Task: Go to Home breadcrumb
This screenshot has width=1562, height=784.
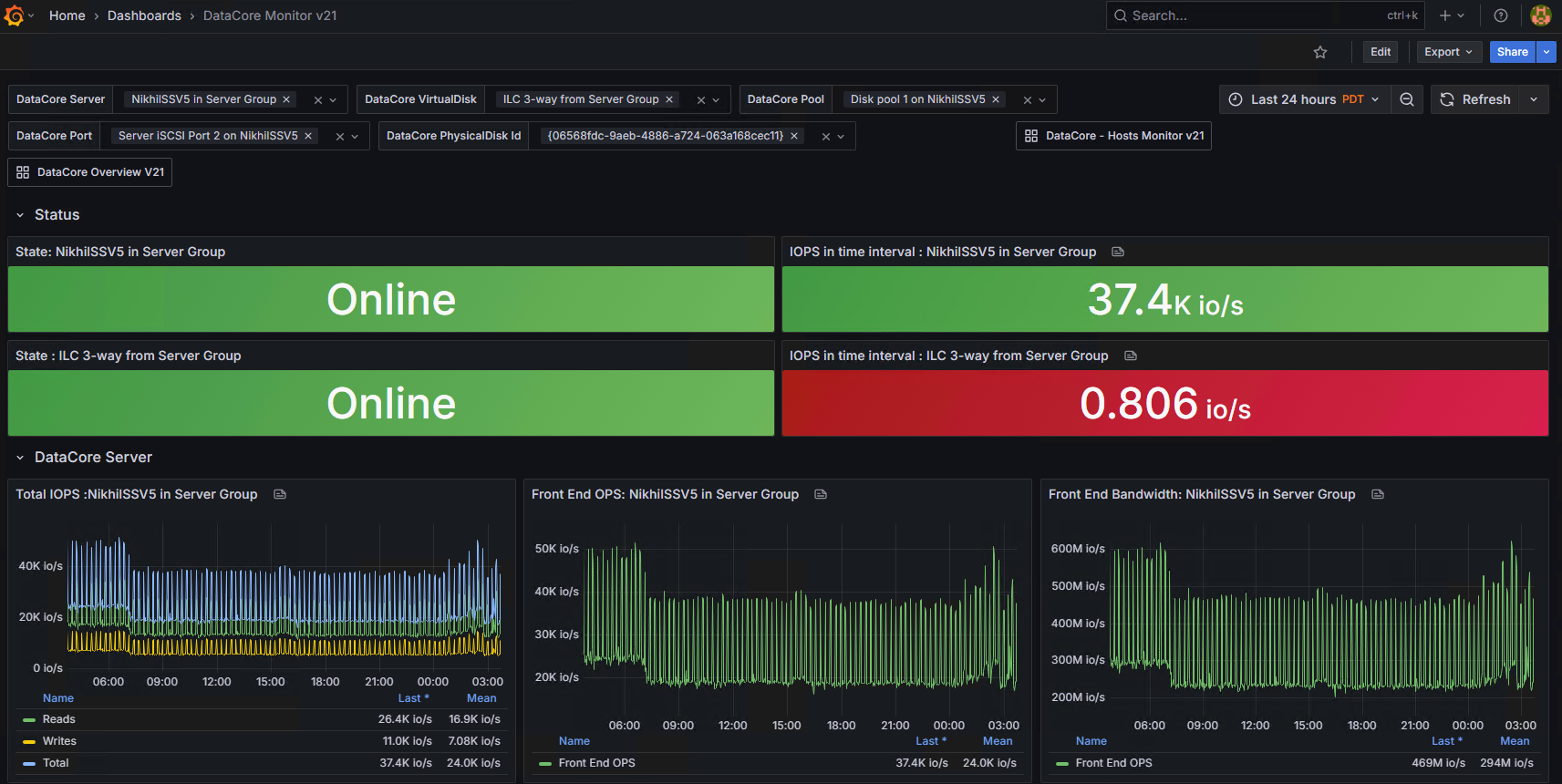Action: coord(67,15)
